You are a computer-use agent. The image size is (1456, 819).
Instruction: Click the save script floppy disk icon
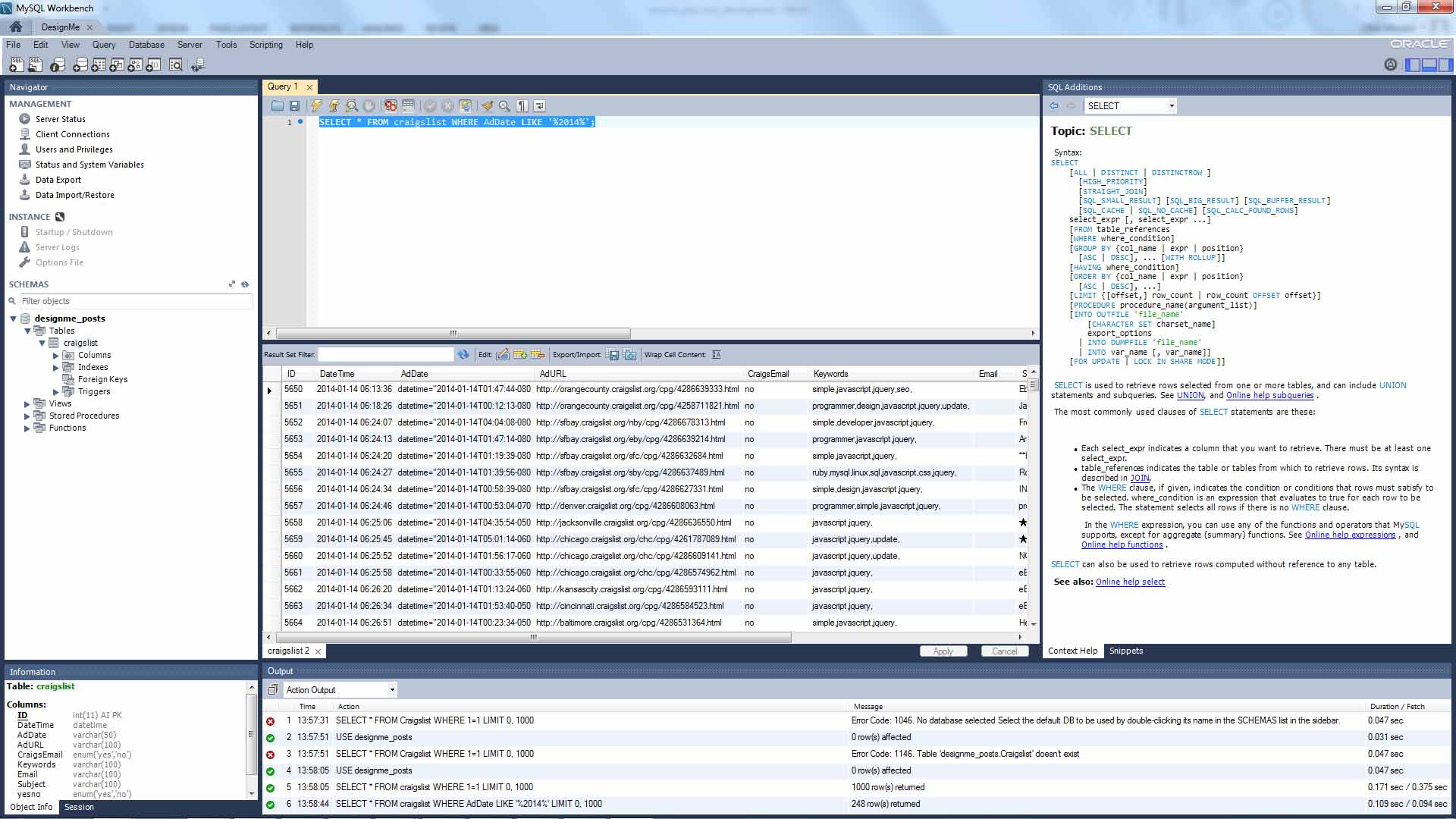pyautogui.click(x=295, y=106)
